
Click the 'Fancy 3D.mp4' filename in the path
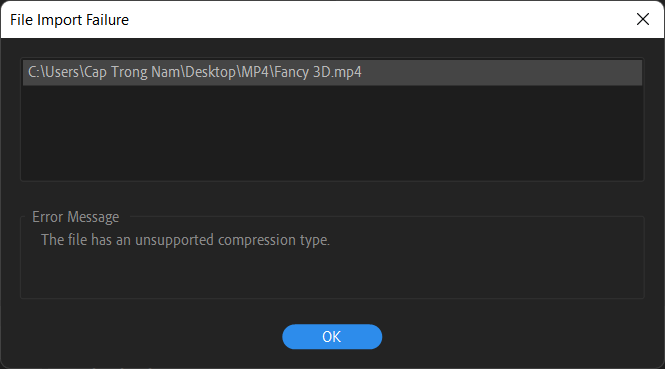318,72
